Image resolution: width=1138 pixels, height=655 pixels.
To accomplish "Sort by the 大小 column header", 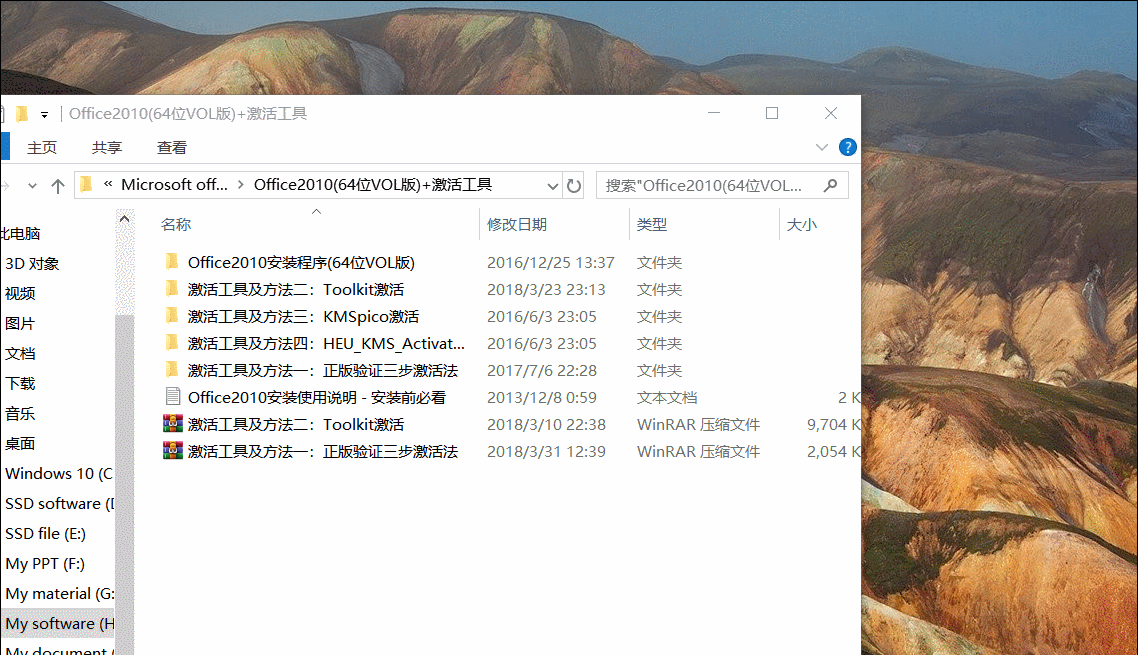I will pyautogui.click(x=802, y=224).
